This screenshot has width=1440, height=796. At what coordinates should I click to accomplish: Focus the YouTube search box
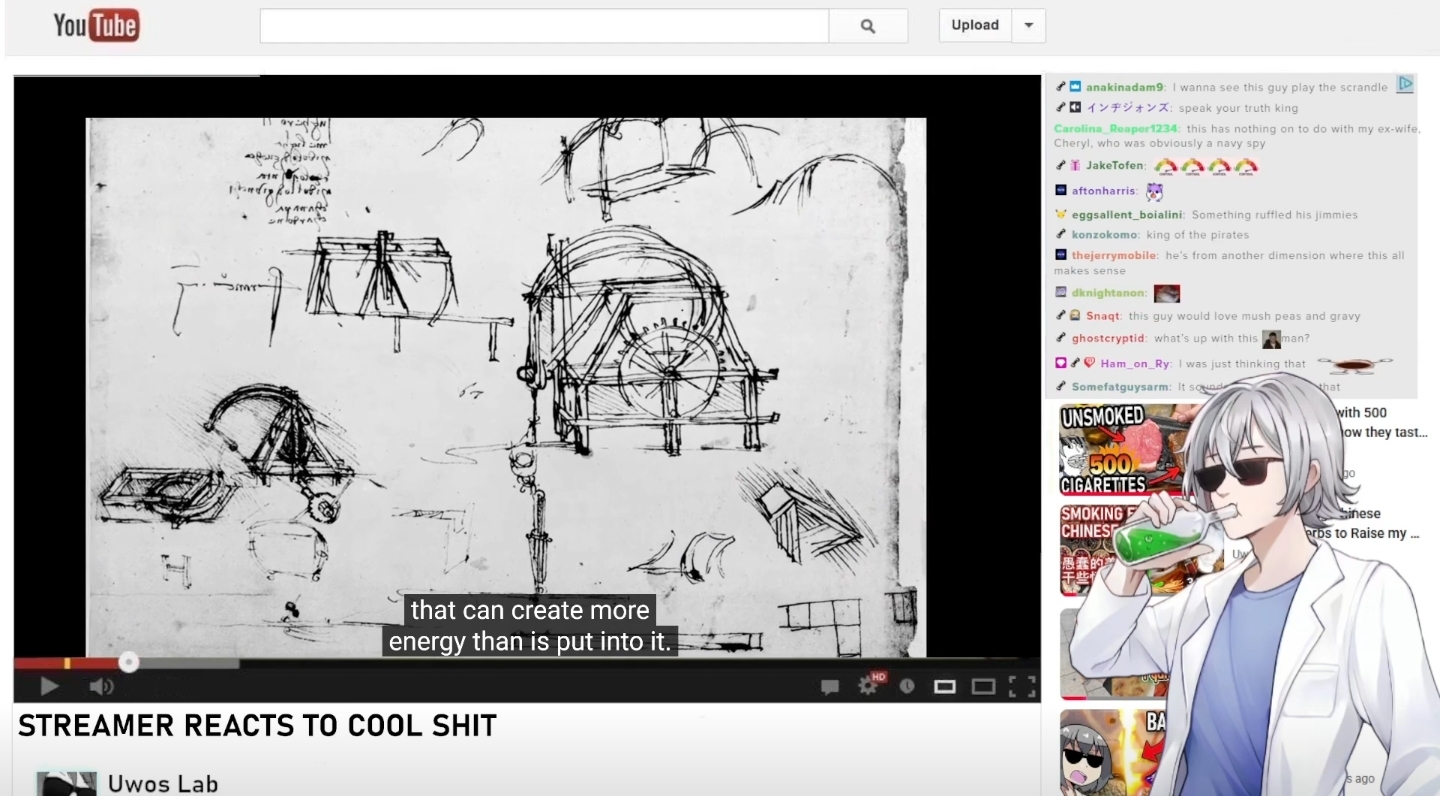tap(544, 26)
